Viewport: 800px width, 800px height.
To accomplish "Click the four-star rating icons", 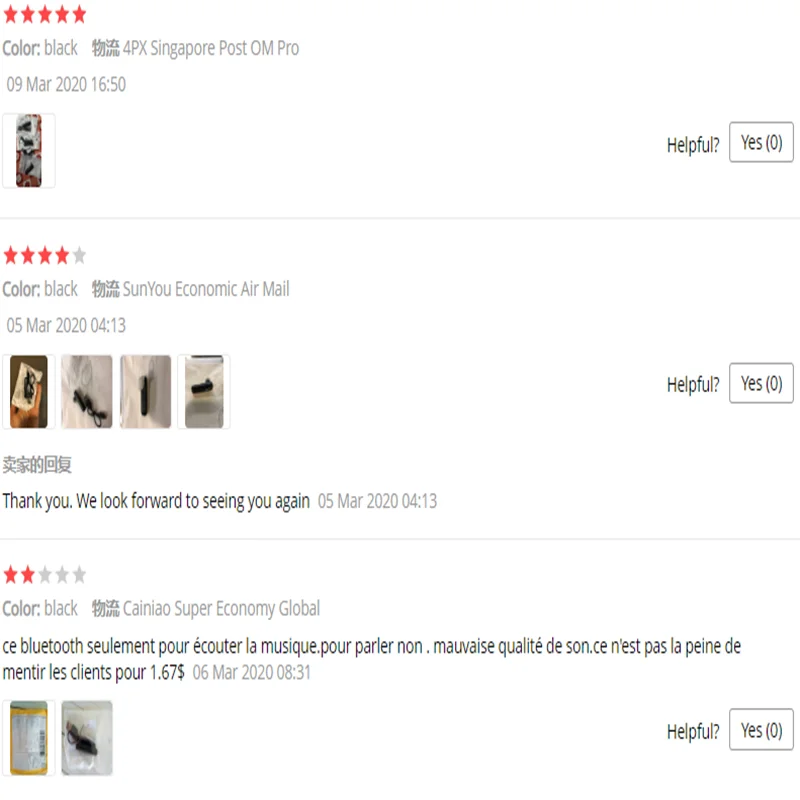I will [45, 255].
